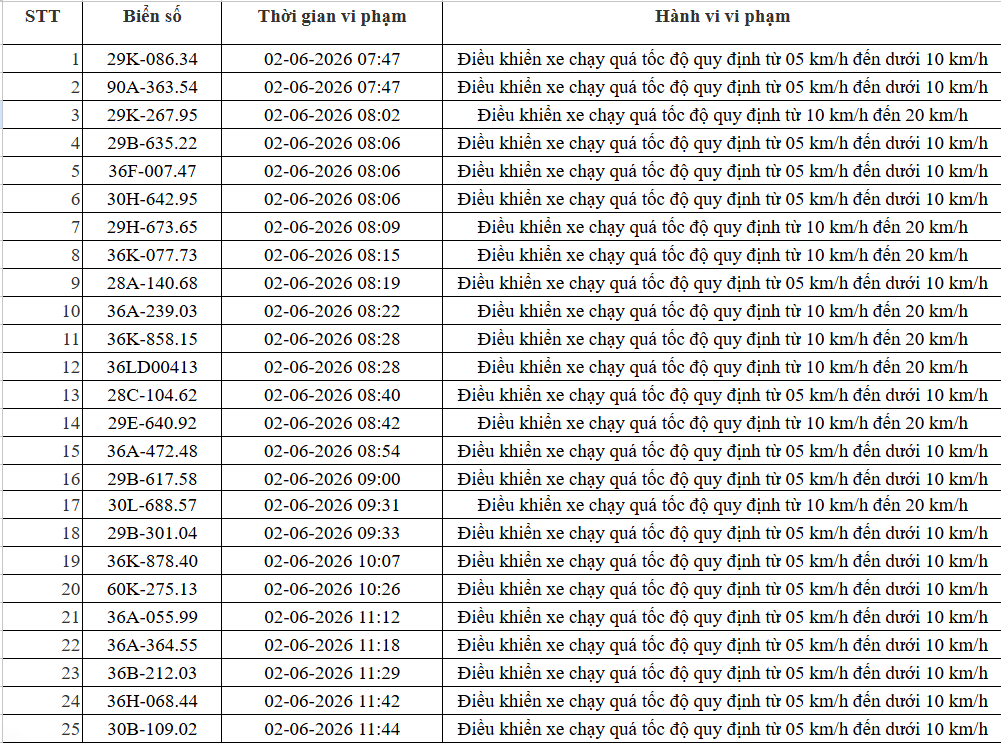Click plate cell 29B-301.04

(152, 532)
